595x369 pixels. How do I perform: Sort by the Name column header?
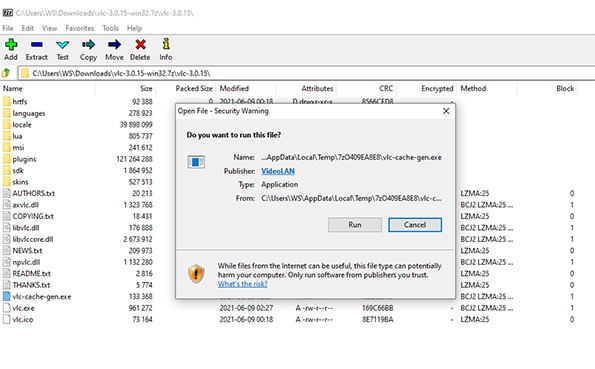point(13,88)
